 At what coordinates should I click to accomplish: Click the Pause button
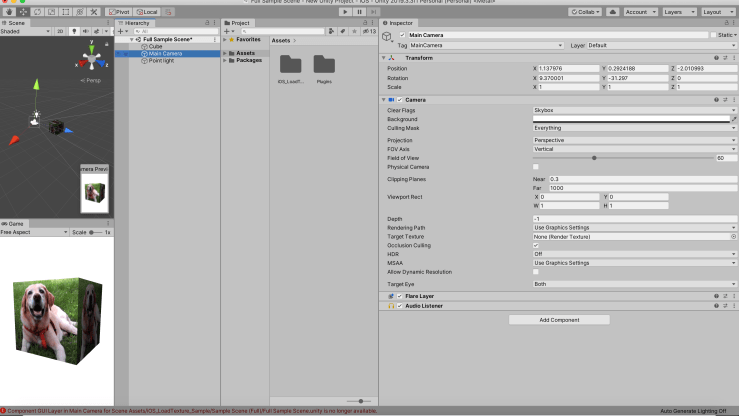[360, 12]
